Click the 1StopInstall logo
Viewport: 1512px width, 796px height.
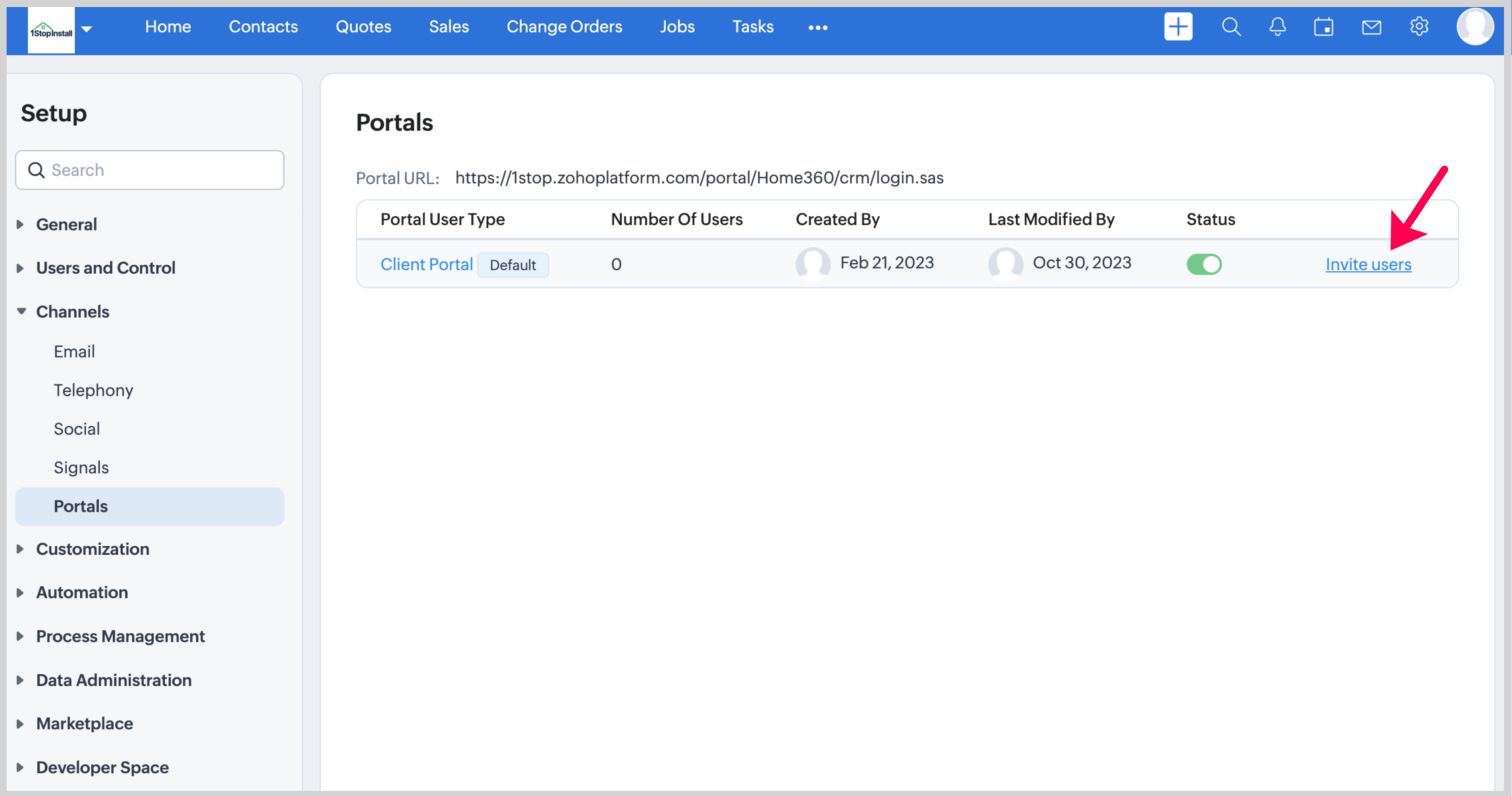tap(51, 30)
